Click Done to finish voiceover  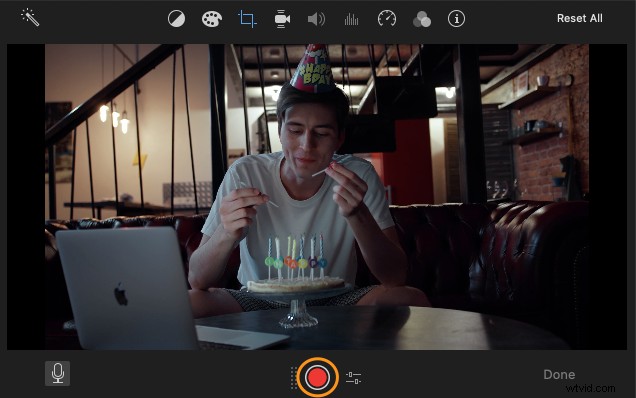coord(559,374)
